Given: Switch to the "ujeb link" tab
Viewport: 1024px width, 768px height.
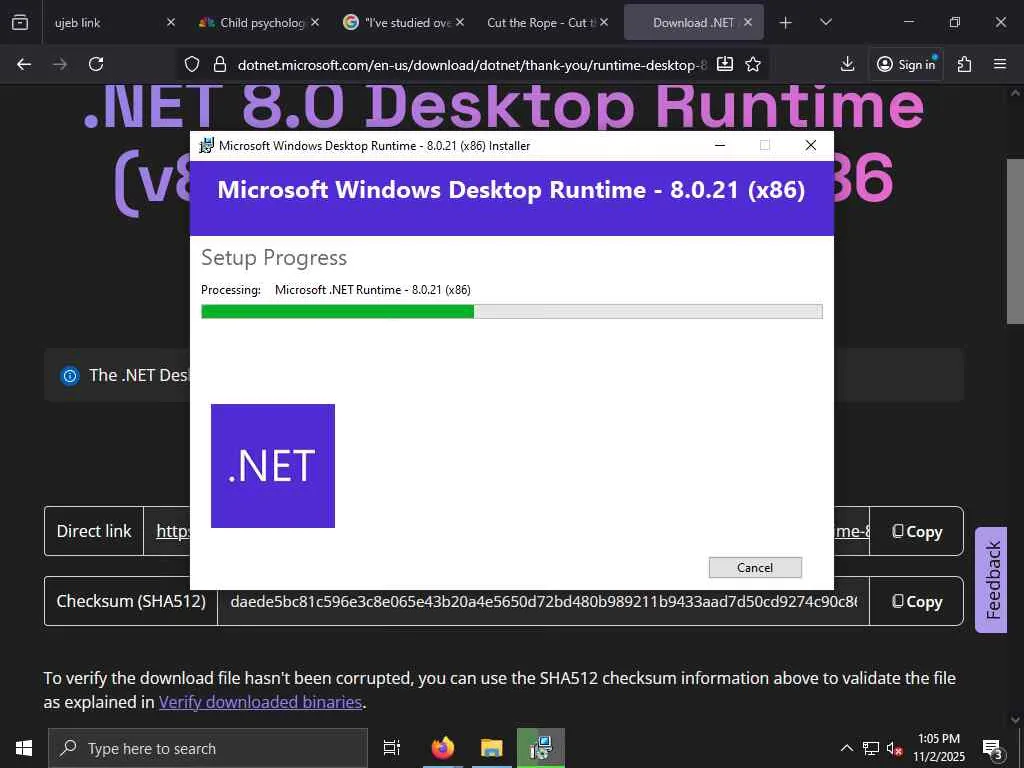Looking at the screenshot, I should pyautogui.click(x=104, y=22).
